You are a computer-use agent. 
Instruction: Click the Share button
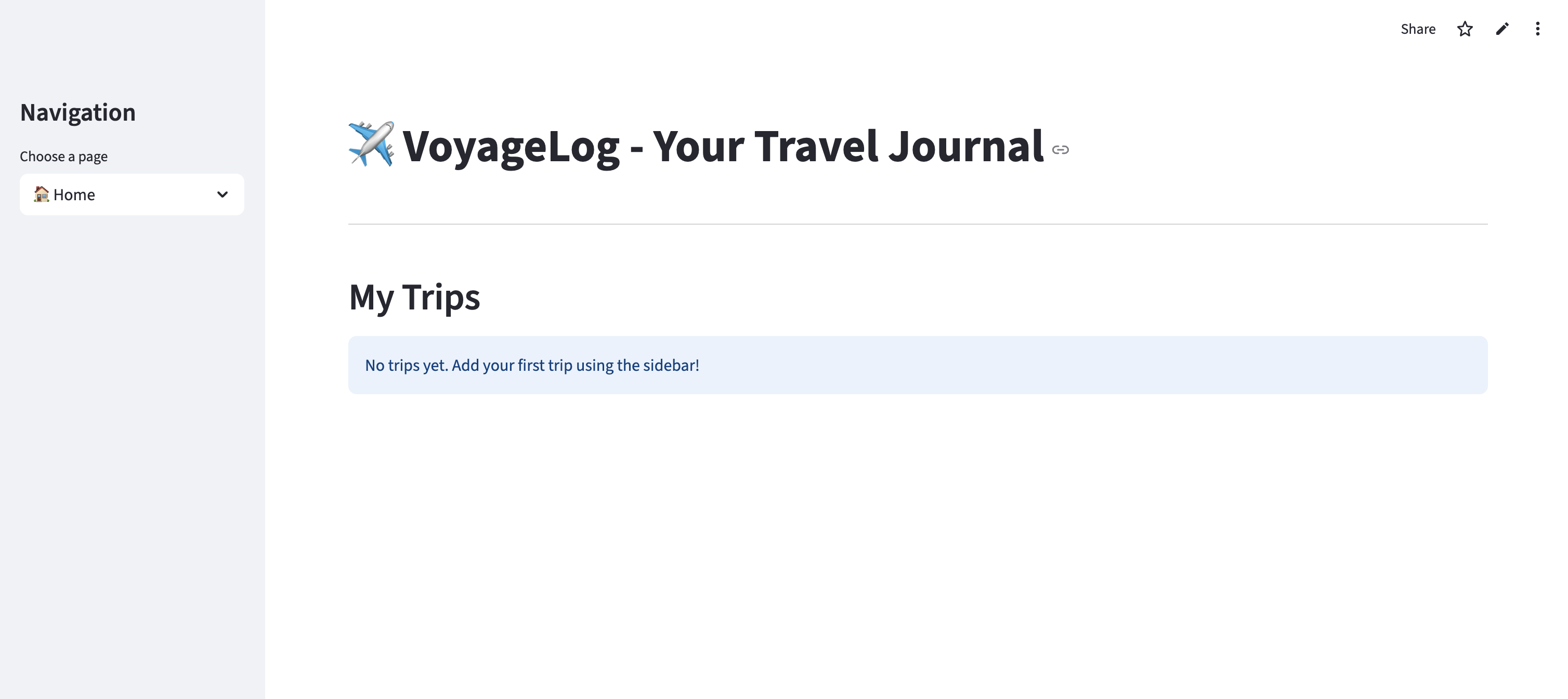[x=1418, y=29]
